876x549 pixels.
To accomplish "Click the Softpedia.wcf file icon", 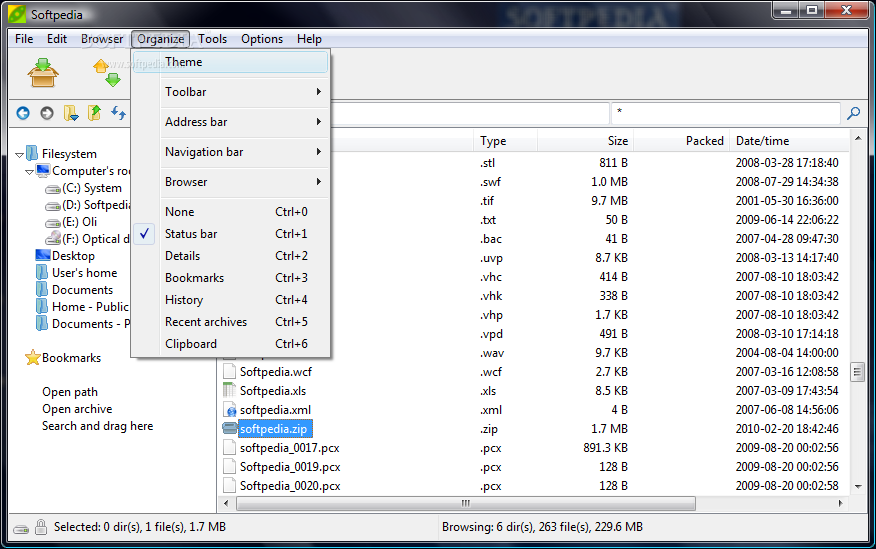I will tap(229, 371).
